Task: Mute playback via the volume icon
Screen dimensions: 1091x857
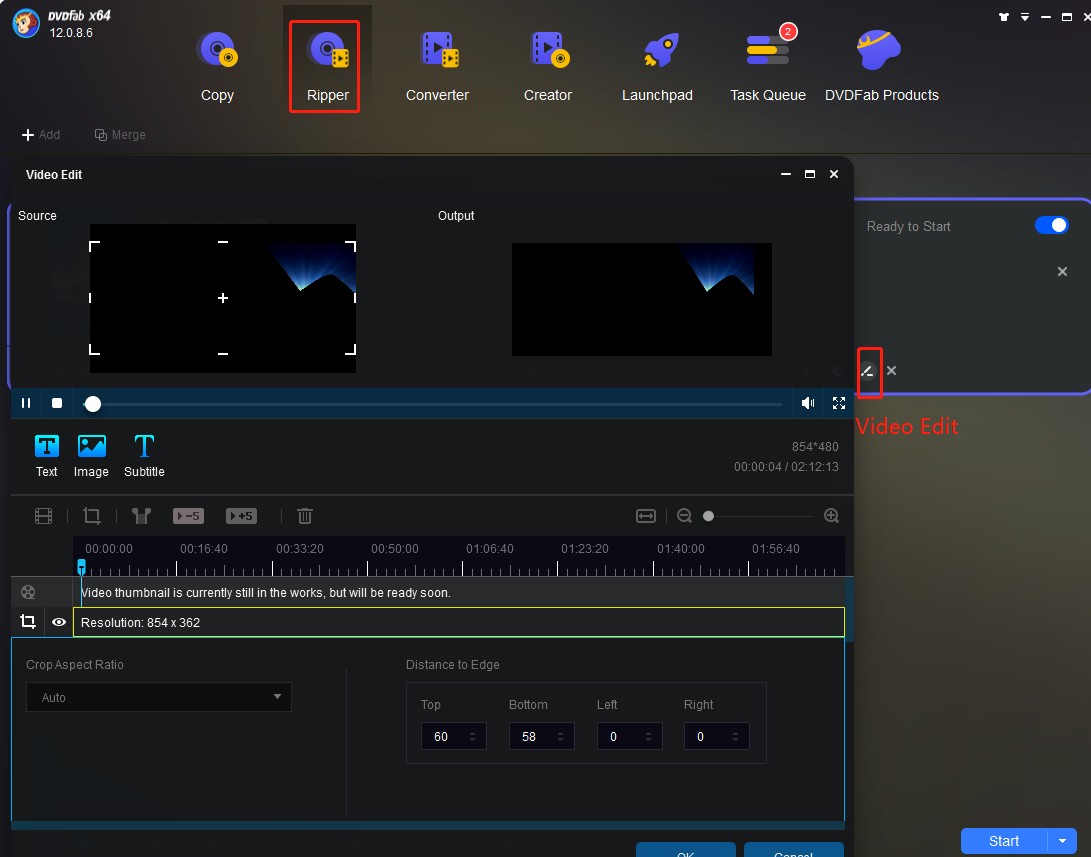Action: [807, 403]
